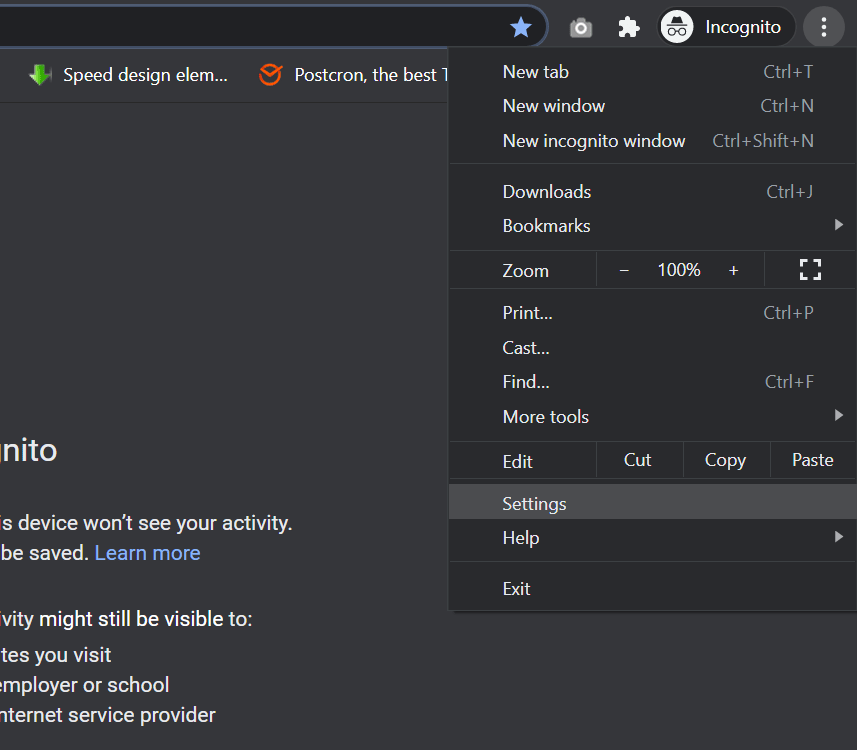Open Downloads from the menu
Image resolution: width=857 pixels, height=750 pixels.
tap(546, 191)
